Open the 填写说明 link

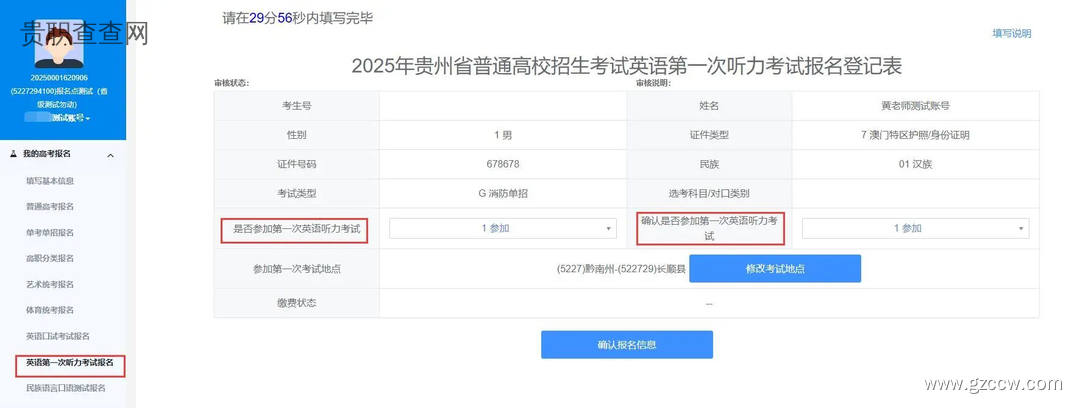pos(1012,33)
